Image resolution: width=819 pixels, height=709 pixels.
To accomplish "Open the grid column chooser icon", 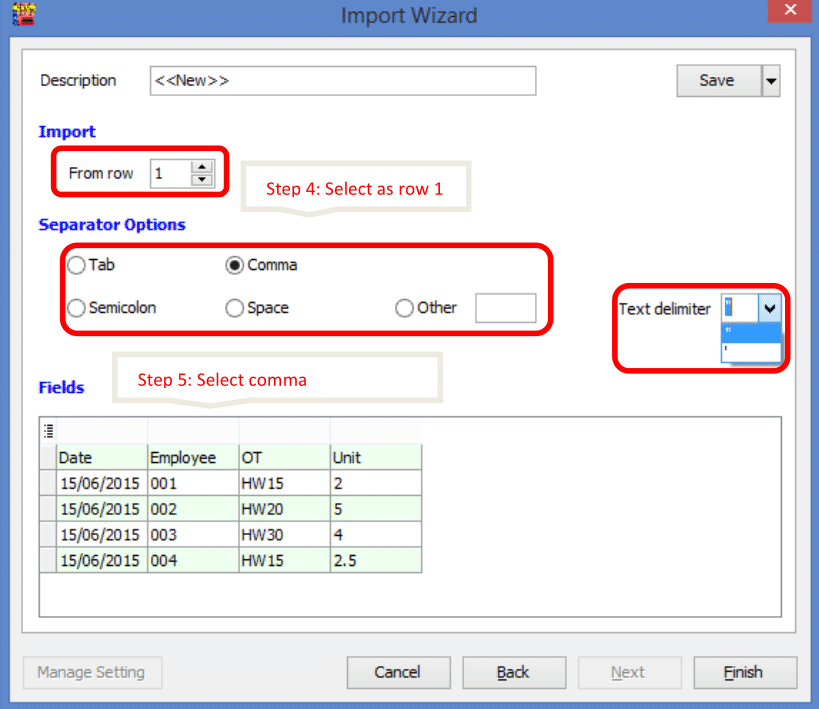I will point(47,431).
